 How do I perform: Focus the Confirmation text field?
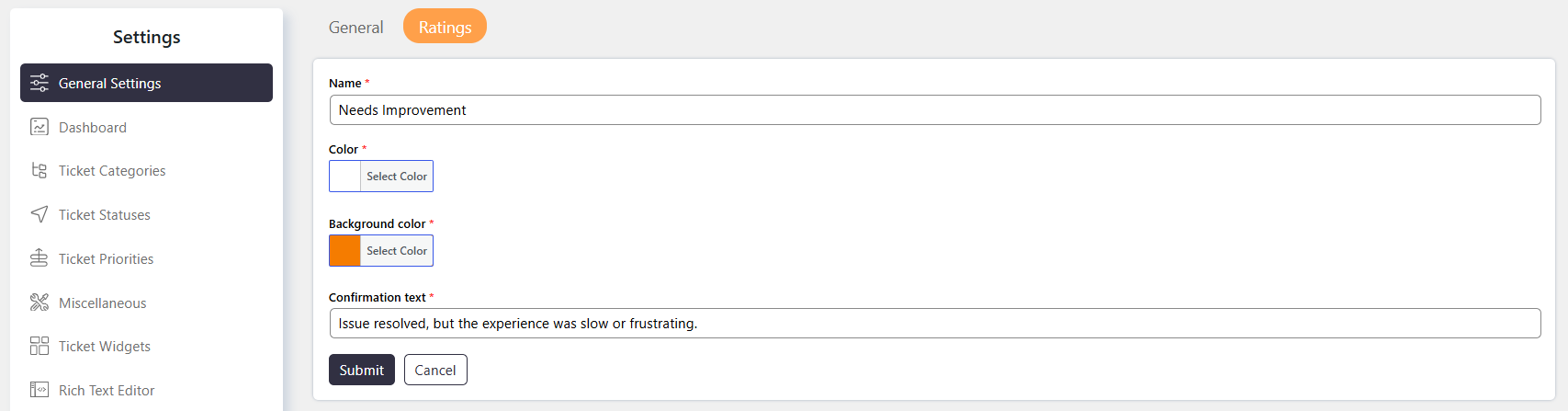935,323
